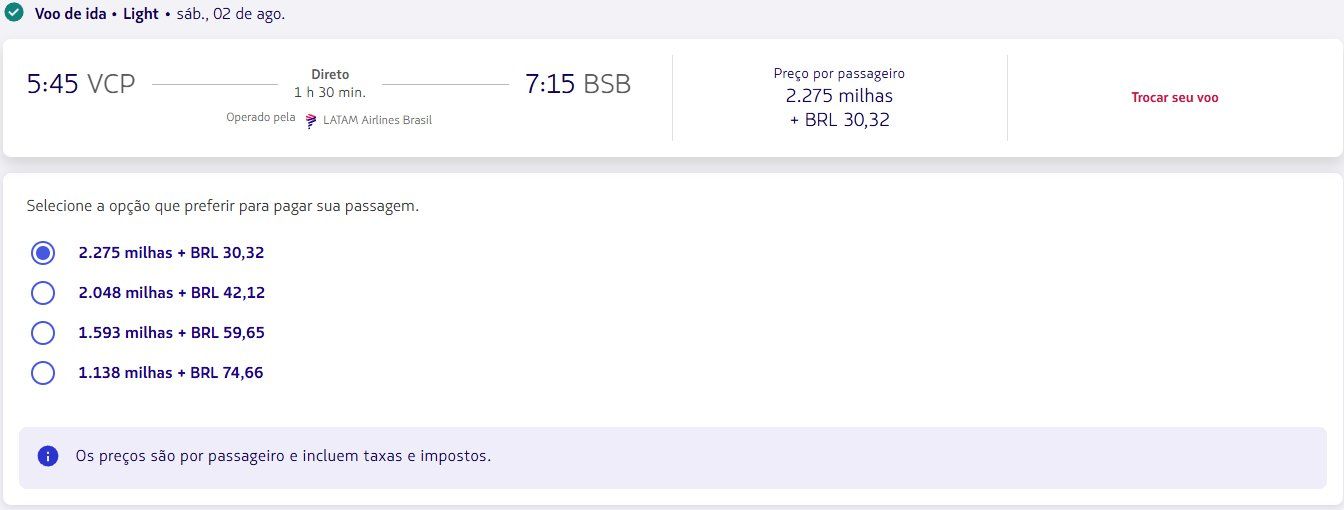Select the 2.275 milhas + BRL 30,32 radio button
Screen dimensions: 1344x510
coord(43,253)
